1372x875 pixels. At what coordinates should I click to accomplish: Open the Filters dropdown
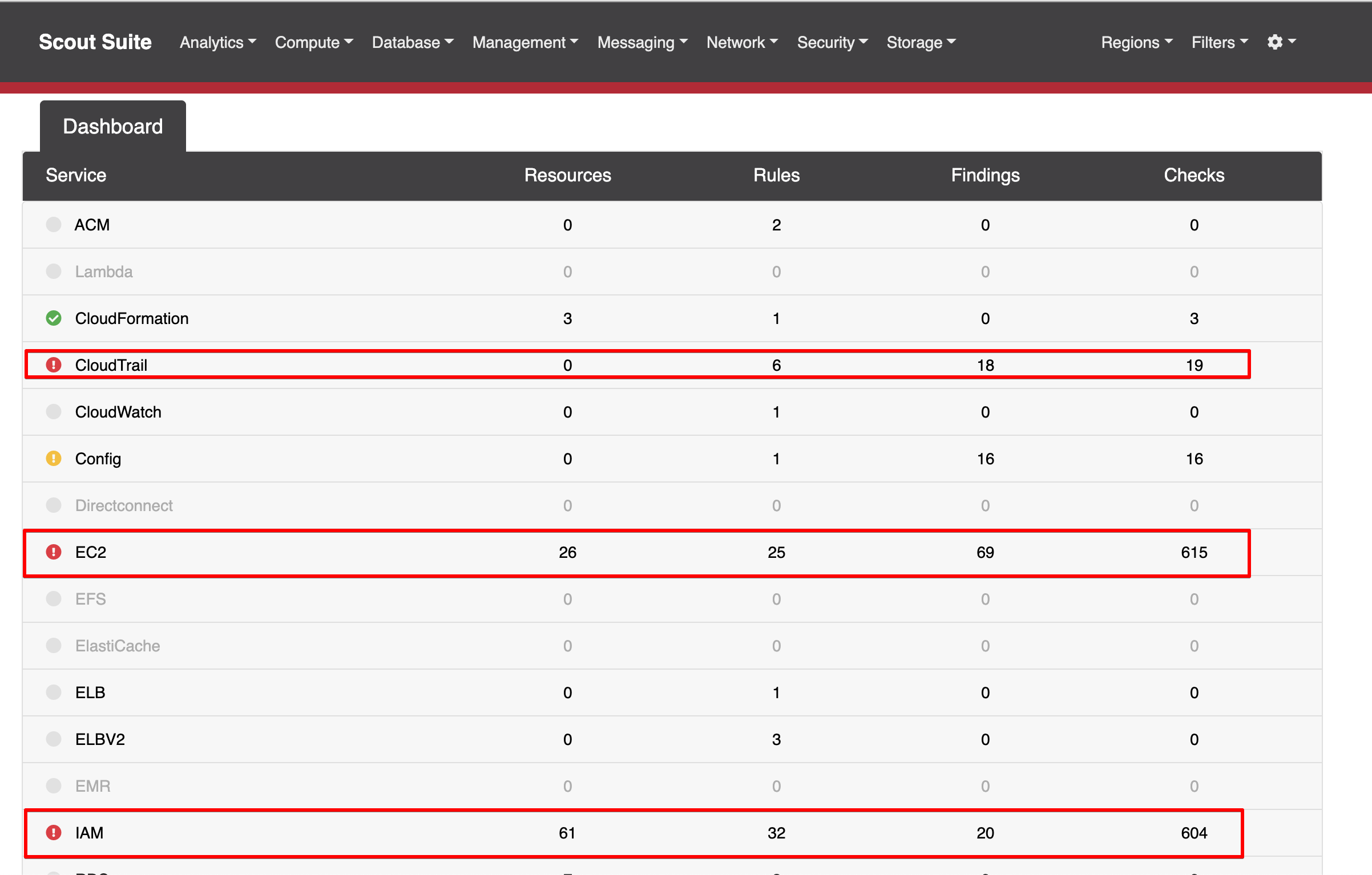tap(1220, 42)
